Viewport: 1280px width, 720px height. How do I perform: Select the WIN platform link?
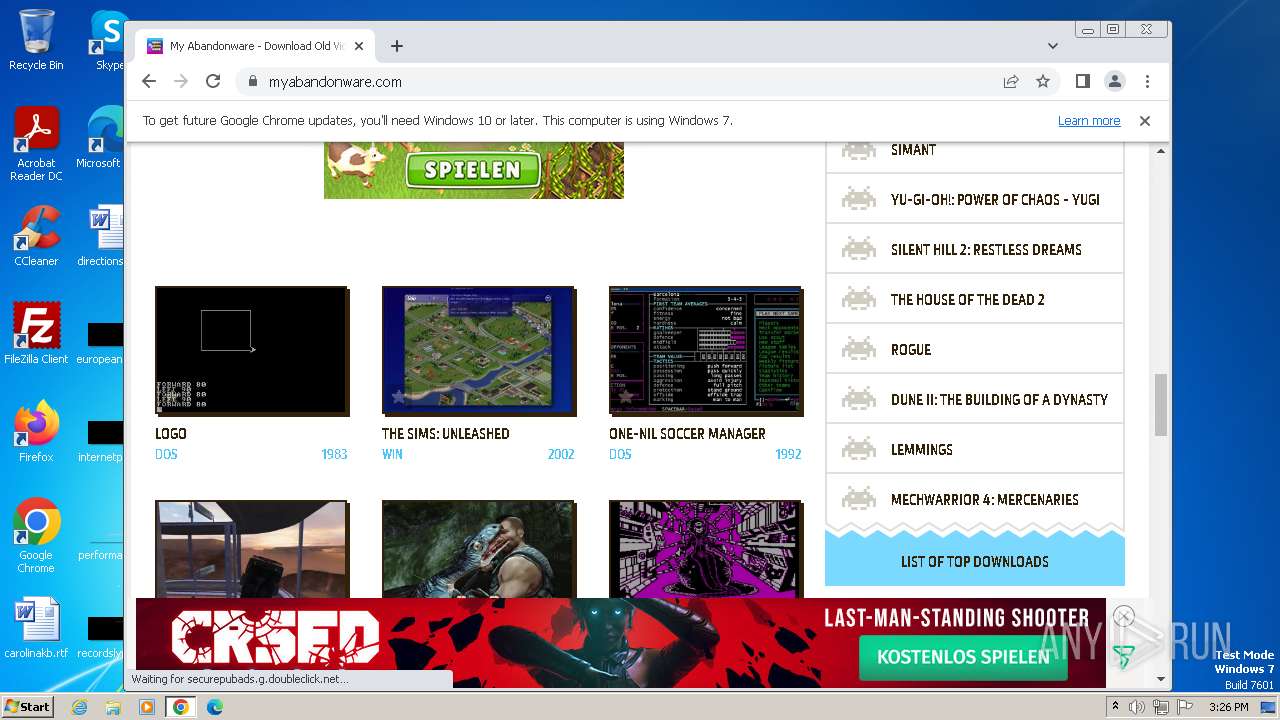coord(392,455)
